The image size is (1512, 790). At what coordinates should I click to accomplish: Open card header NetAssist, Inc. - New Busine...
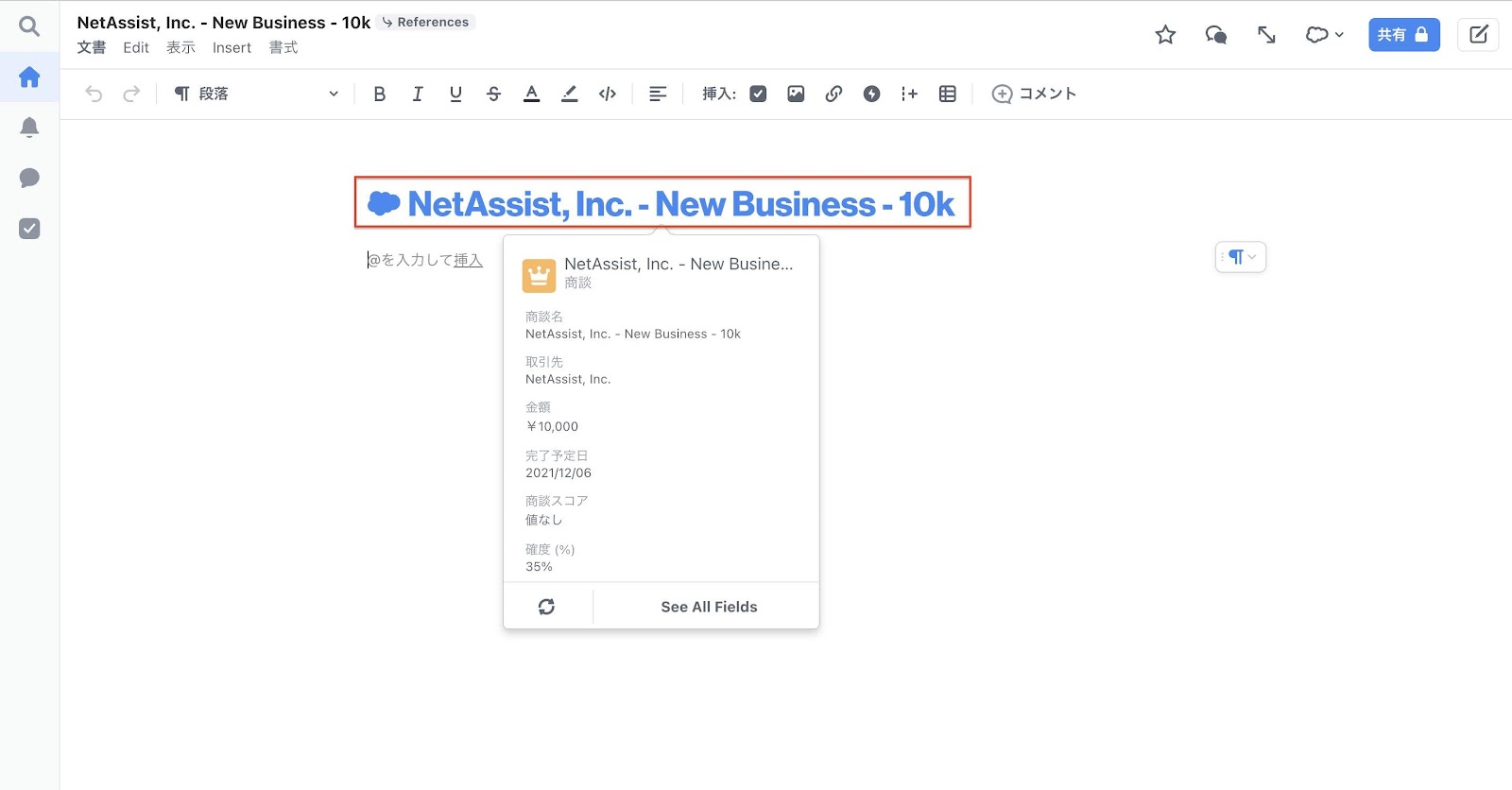(679, 264)
